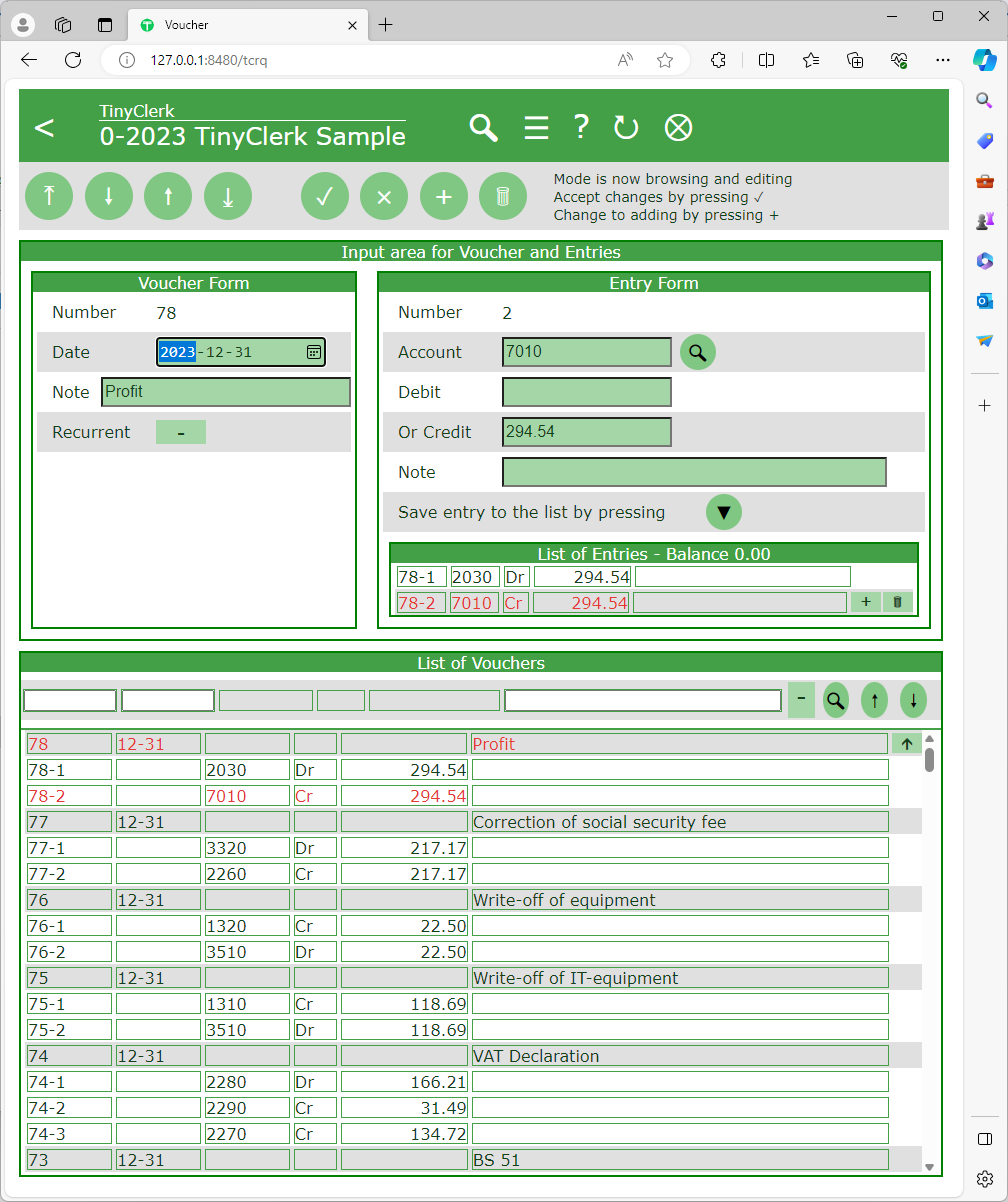
Task: Click the voucher Note field containing Profit
Action: 226,392
